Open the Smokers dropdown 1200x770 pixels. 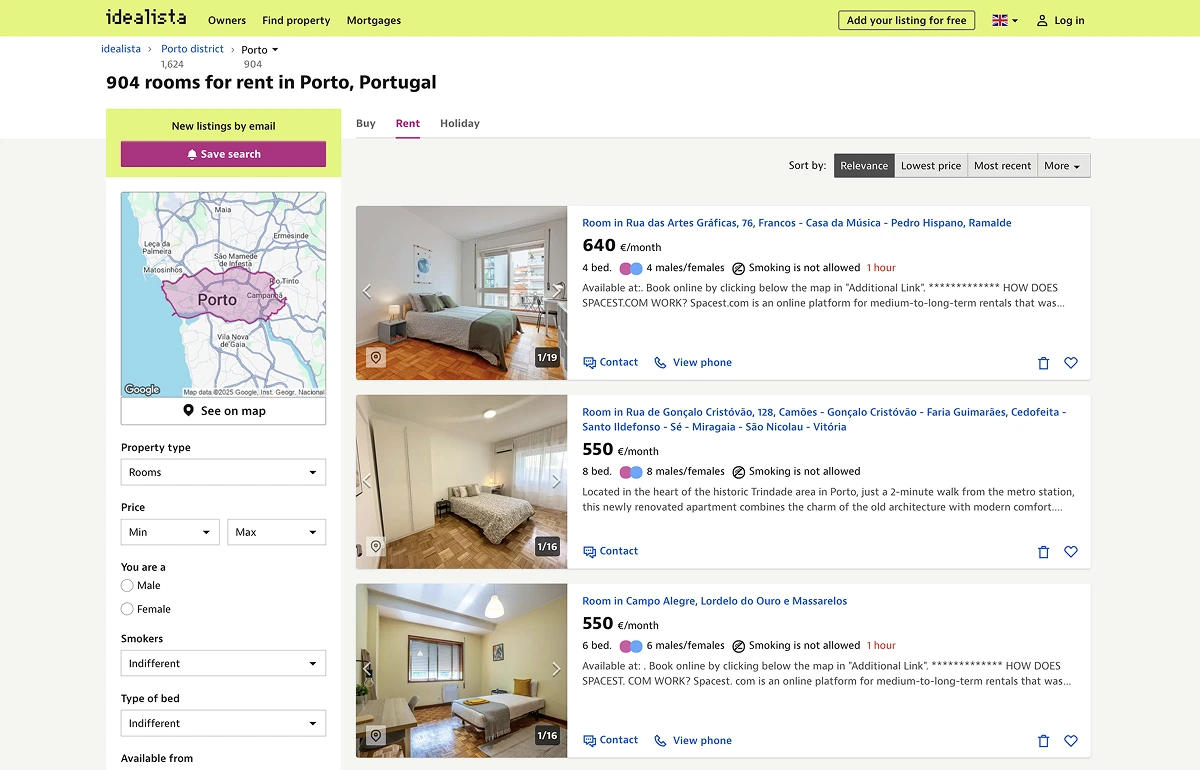click(223, 663)
